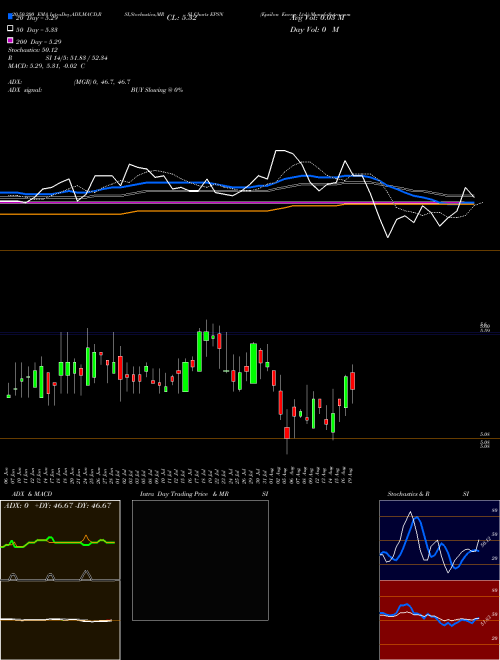This screenshot has width=500, height=660.
Task: Click the 'ADX: 0 +DY: 46.67 -DY: 46.67' header
Action: click(57, 506)
